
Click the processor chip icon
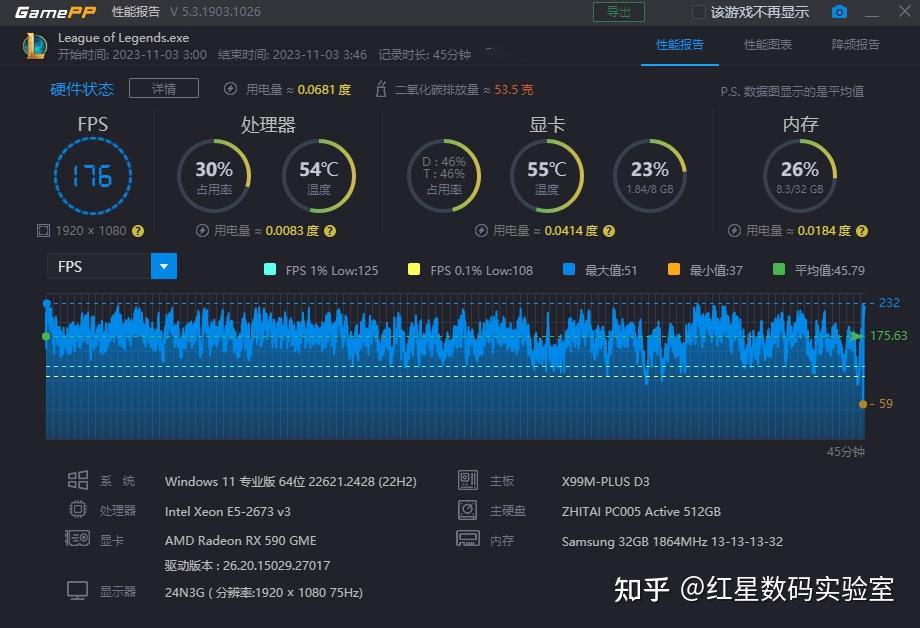coord(77,509)
